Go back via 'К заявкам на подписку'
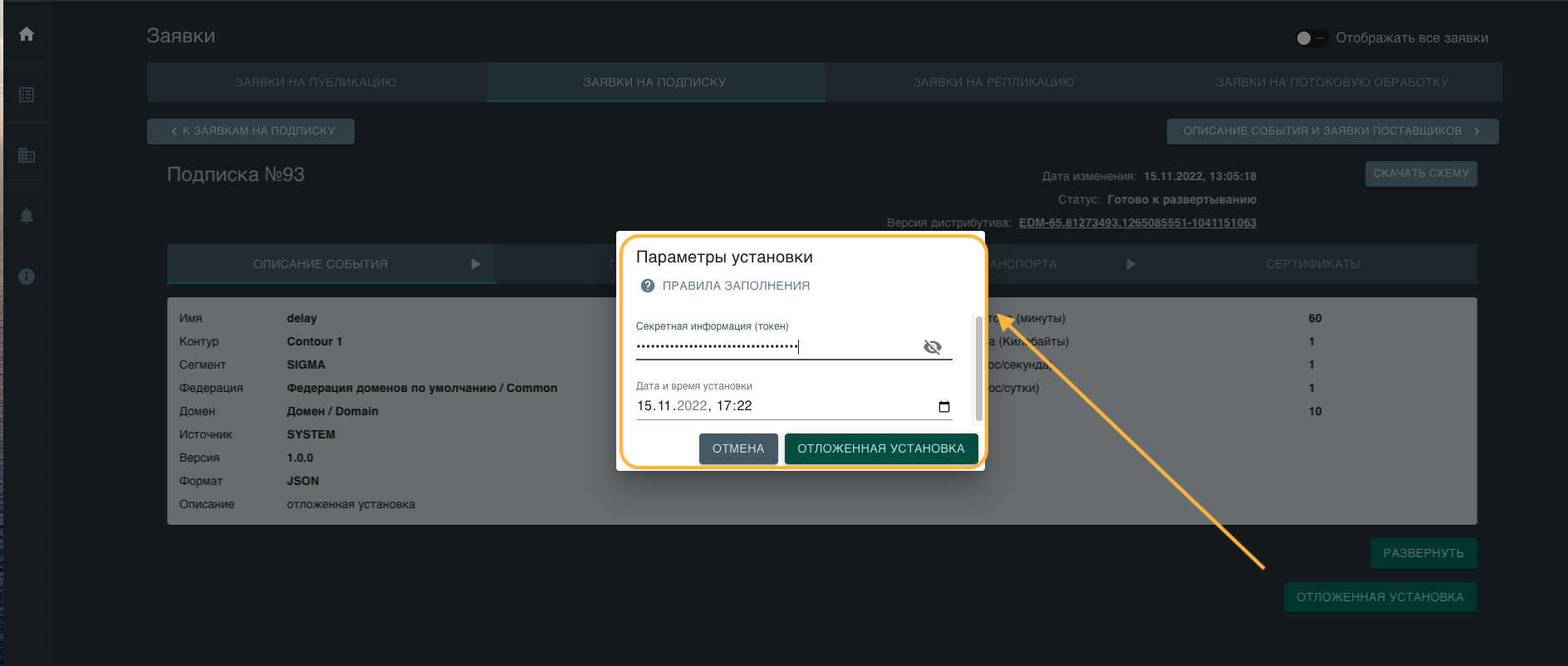This screenshot has width=1568, height=666. (x=251, y=131)
